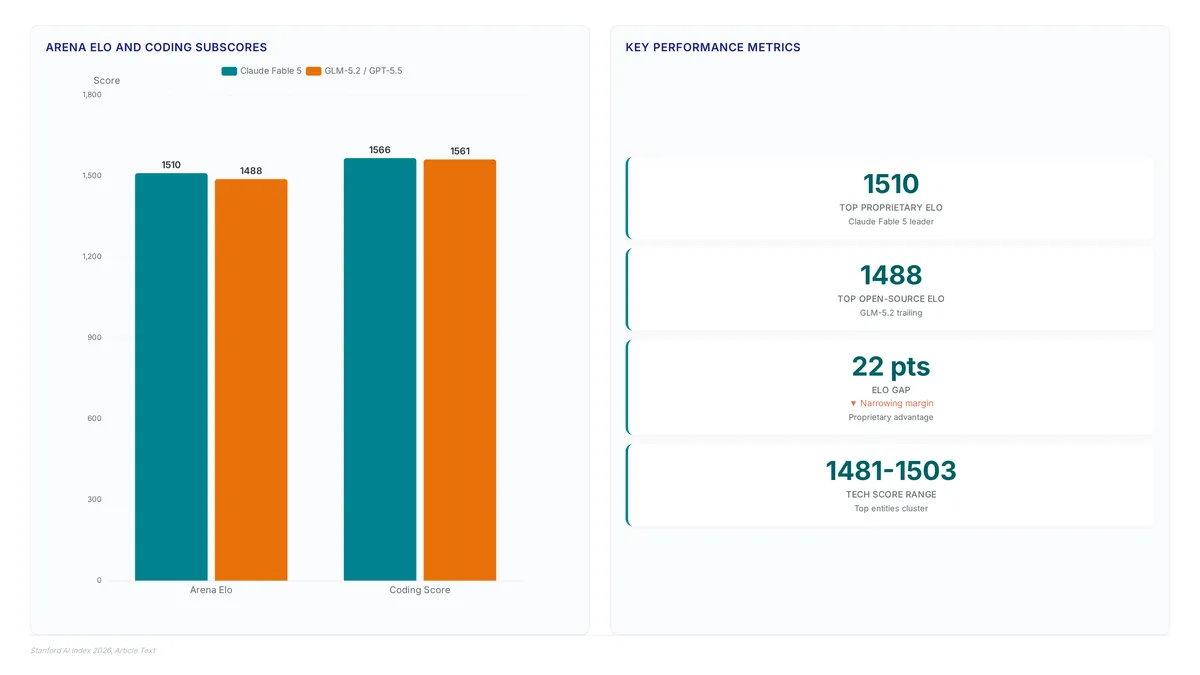Toggle the GLM-5.2 / GPT-5.5 legend swatch
The image size is (1200, 675).
[x=313, y=71]
